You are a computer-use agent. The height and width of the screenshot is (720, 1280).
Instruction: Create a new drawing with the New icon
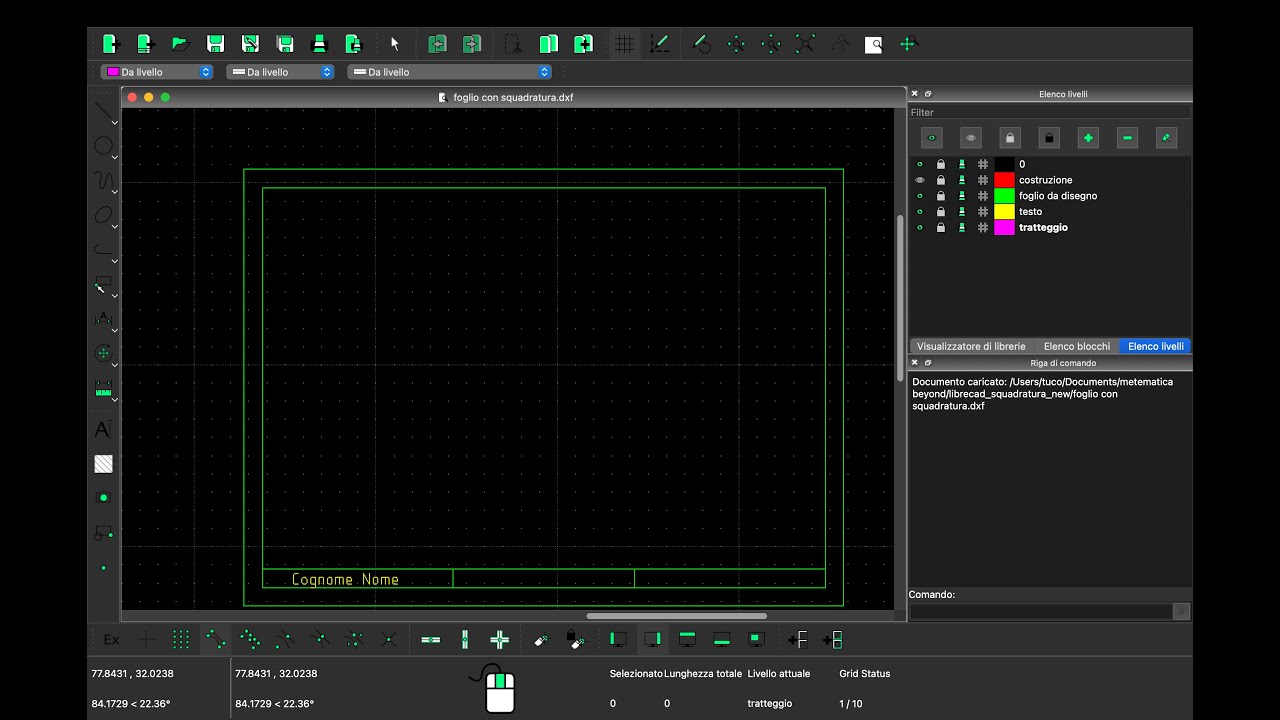coord(110,44)
